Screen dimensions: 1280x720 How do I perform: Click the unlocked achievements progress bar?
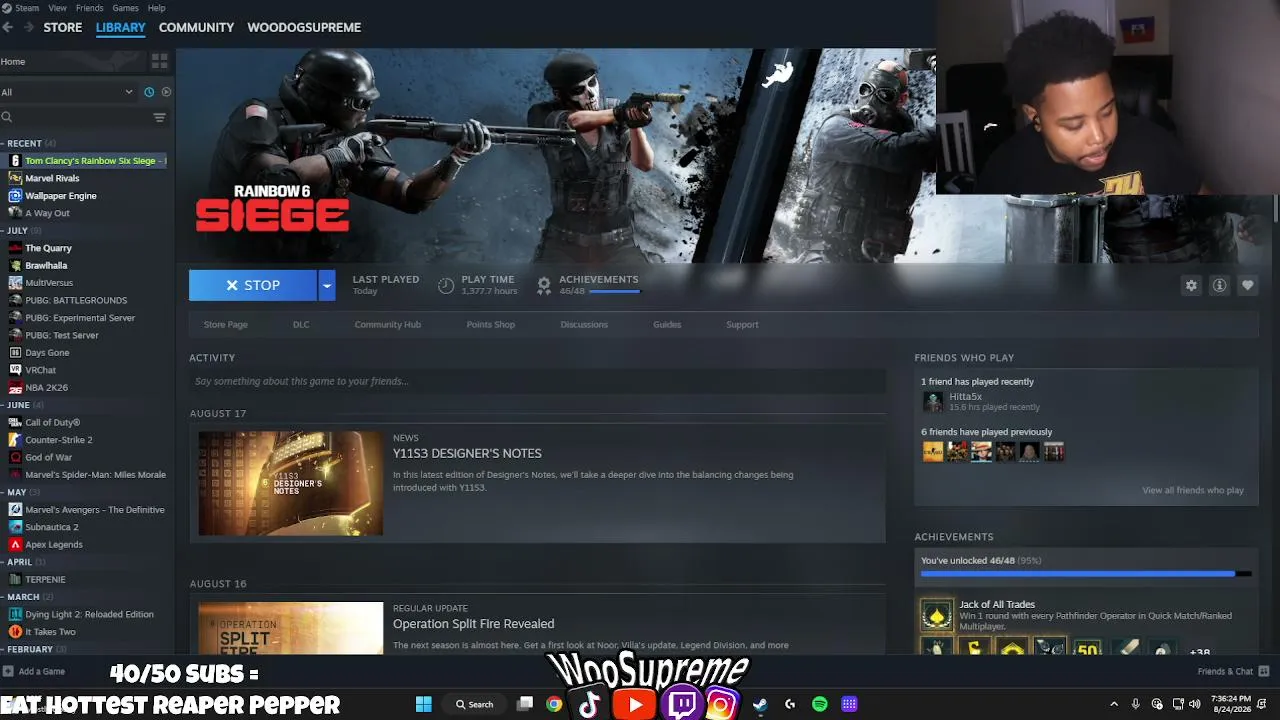pyautogui.click(x=1086, y=574)
